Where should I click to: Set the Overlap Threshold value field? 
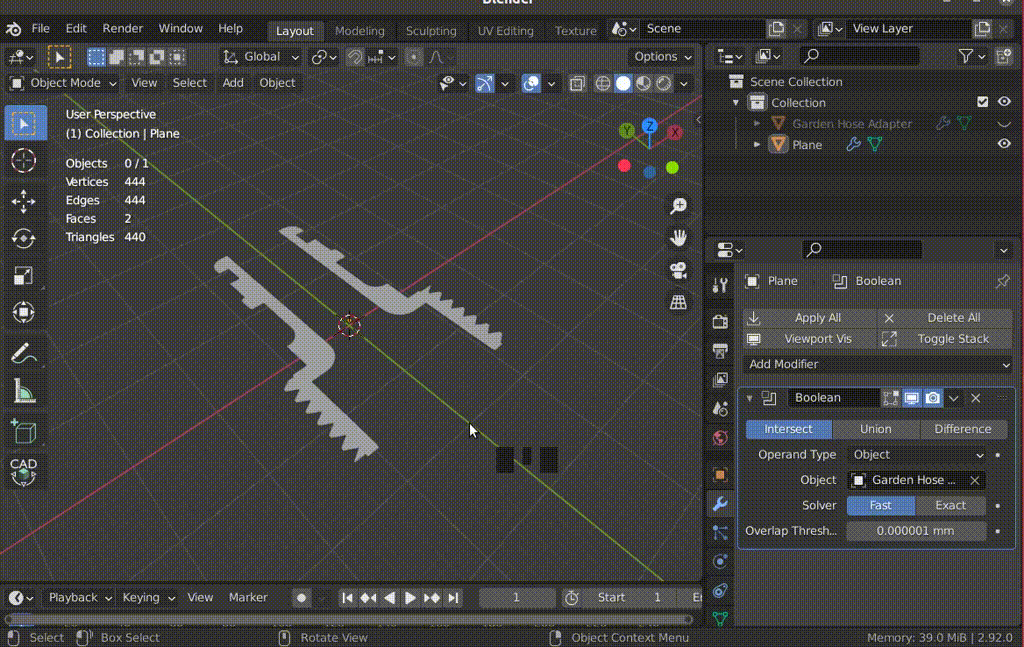point(916,531)
